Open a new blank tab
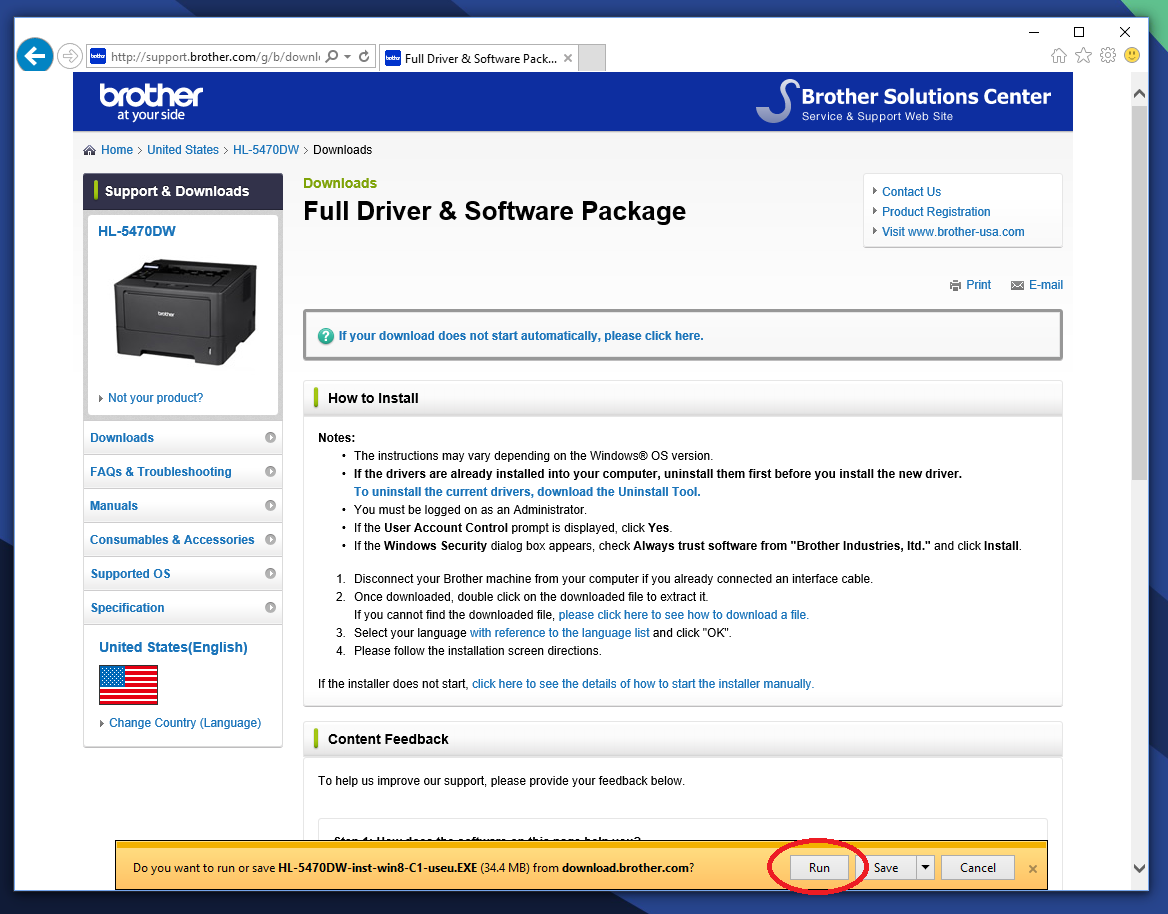 click(592, 58)
